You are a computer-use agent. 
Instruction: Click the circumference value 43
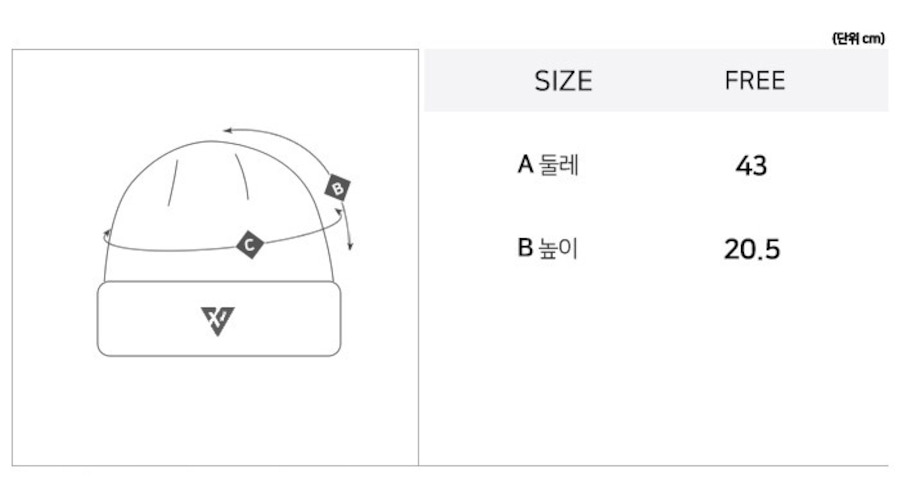click(751, 166)
